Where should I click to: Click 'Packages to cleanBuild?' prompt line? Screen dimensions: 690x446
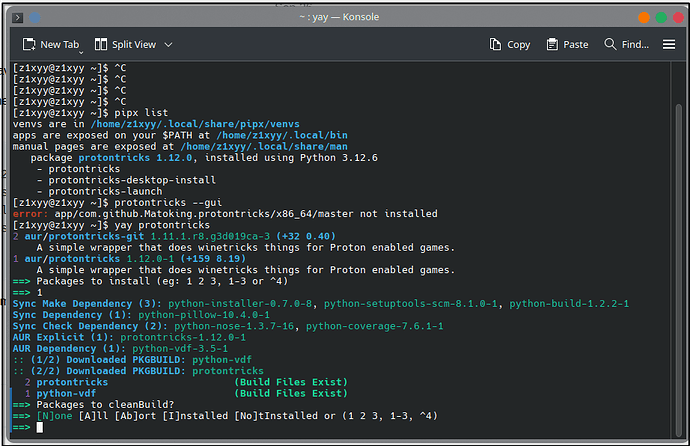click(105, 404)
